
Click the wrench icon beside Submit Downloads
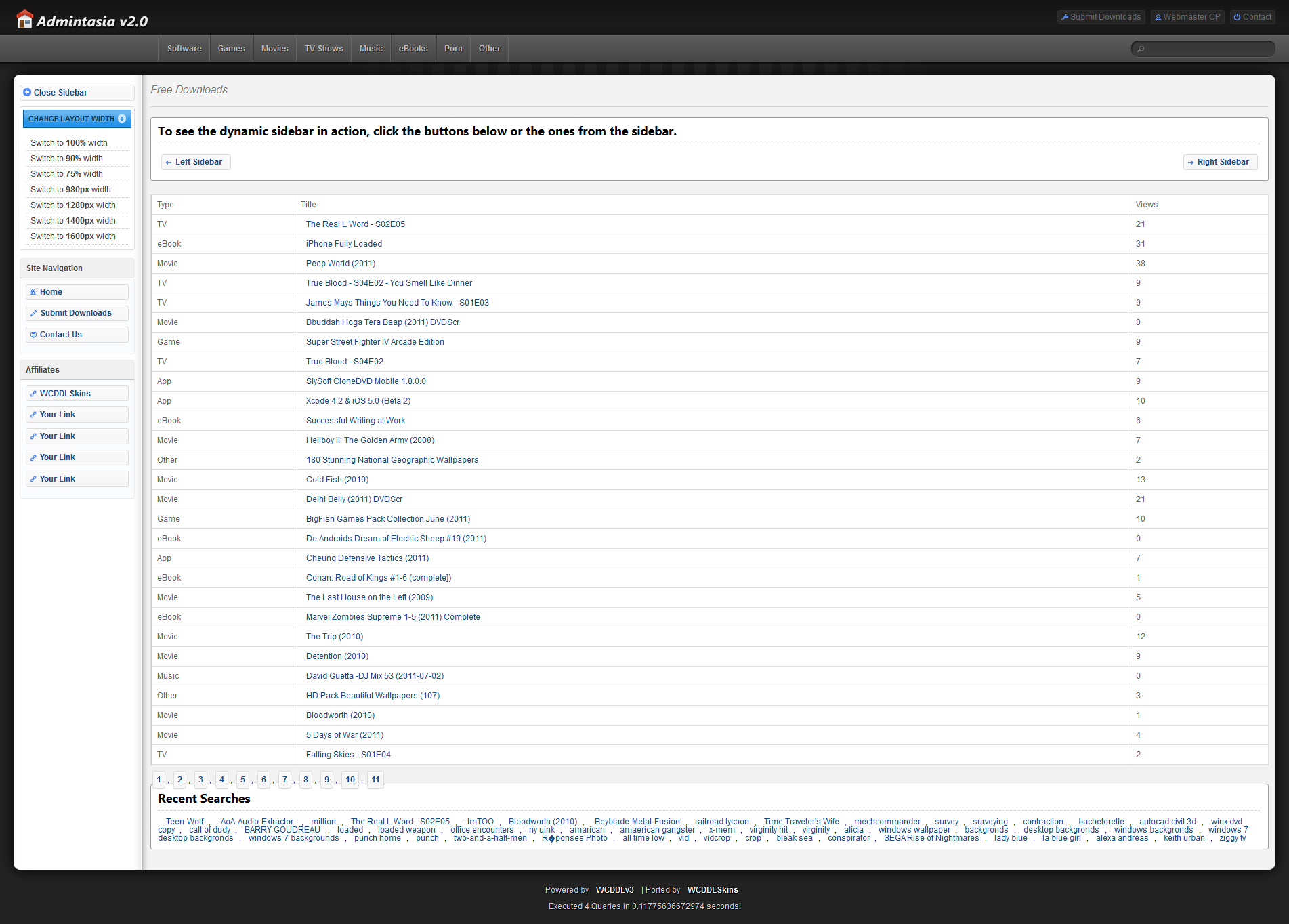click(1065, 17)
